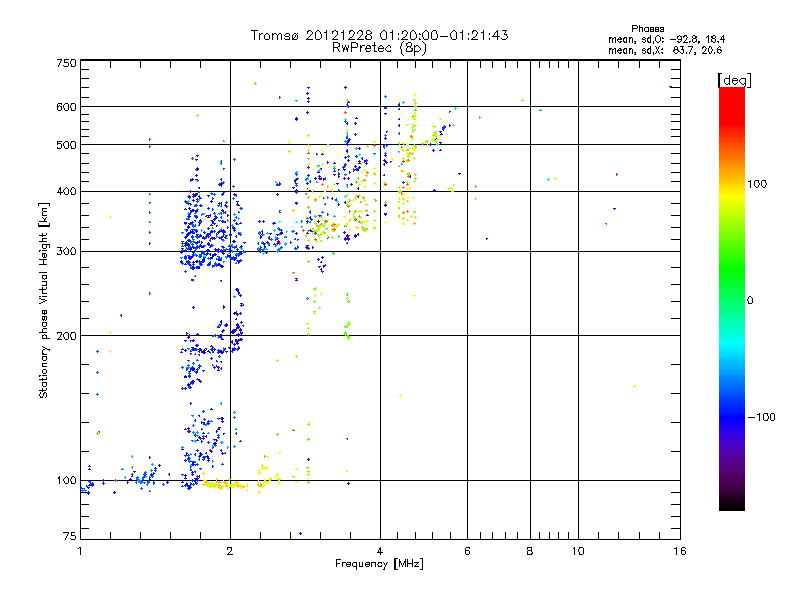Click the phase colorbar gradient

tap(732, 298)
